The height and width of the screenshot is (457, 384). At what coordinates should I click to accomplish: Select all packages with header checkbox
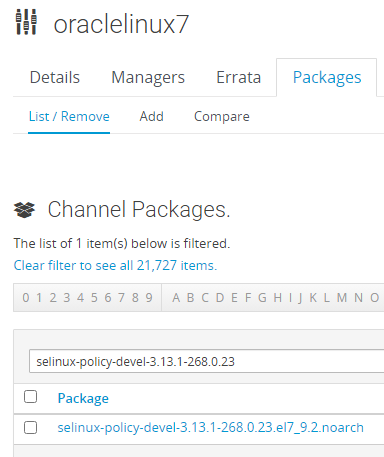click(x=30, y=397)
